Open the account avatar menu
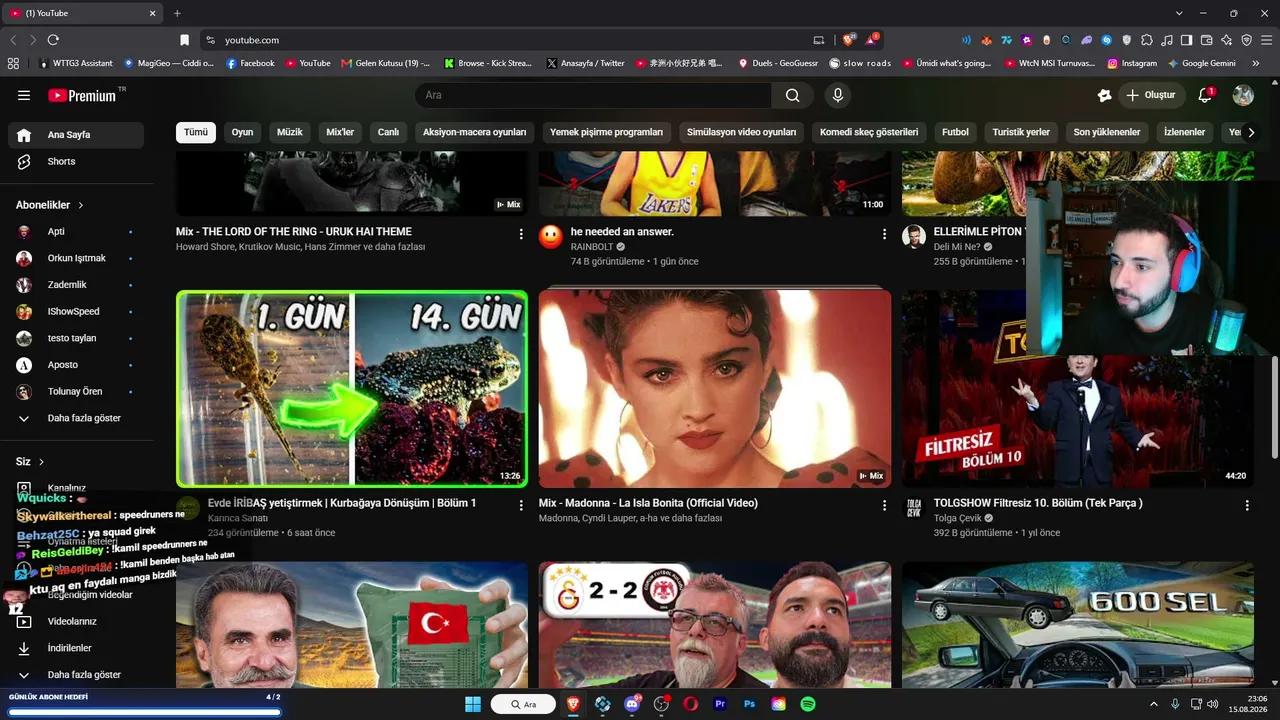Screen dimensions: 1280x720 (x=1243, y=95)
